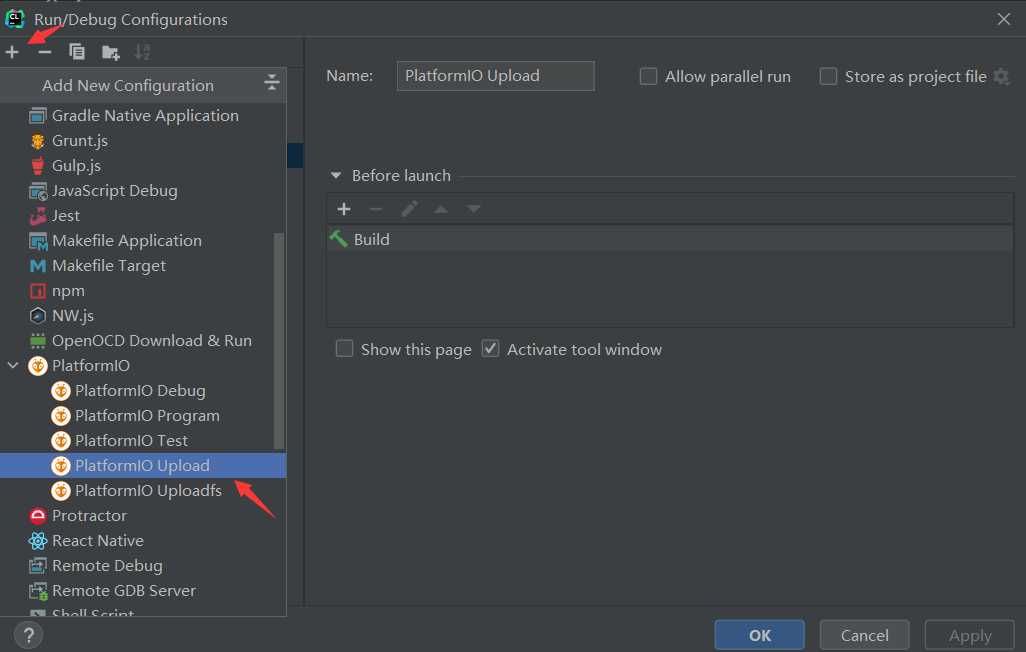Click the configuration list scrollbar
Viewport: 1026px width, 652px height.
pos(279,340)
